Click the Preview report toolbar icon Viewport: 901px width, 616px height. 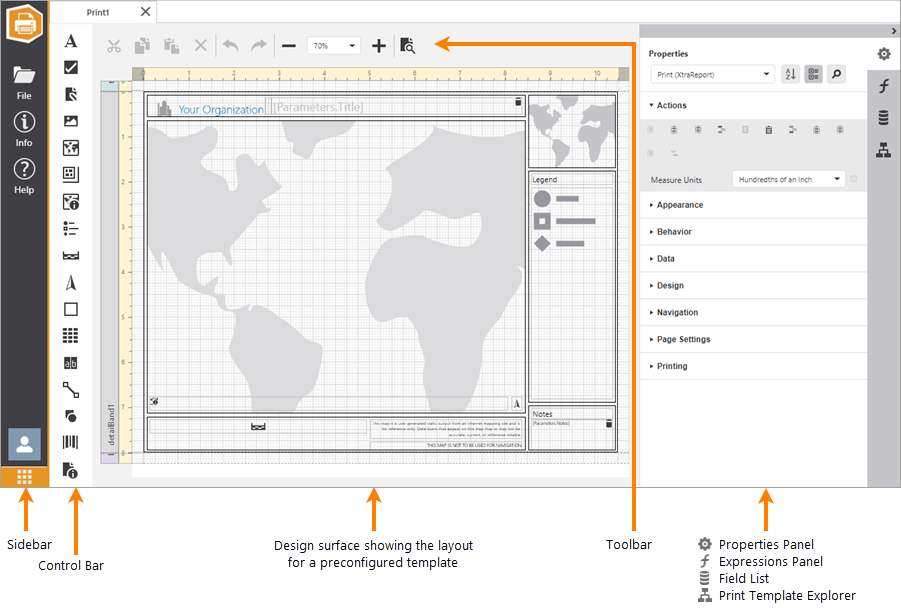tap(407, 45)
